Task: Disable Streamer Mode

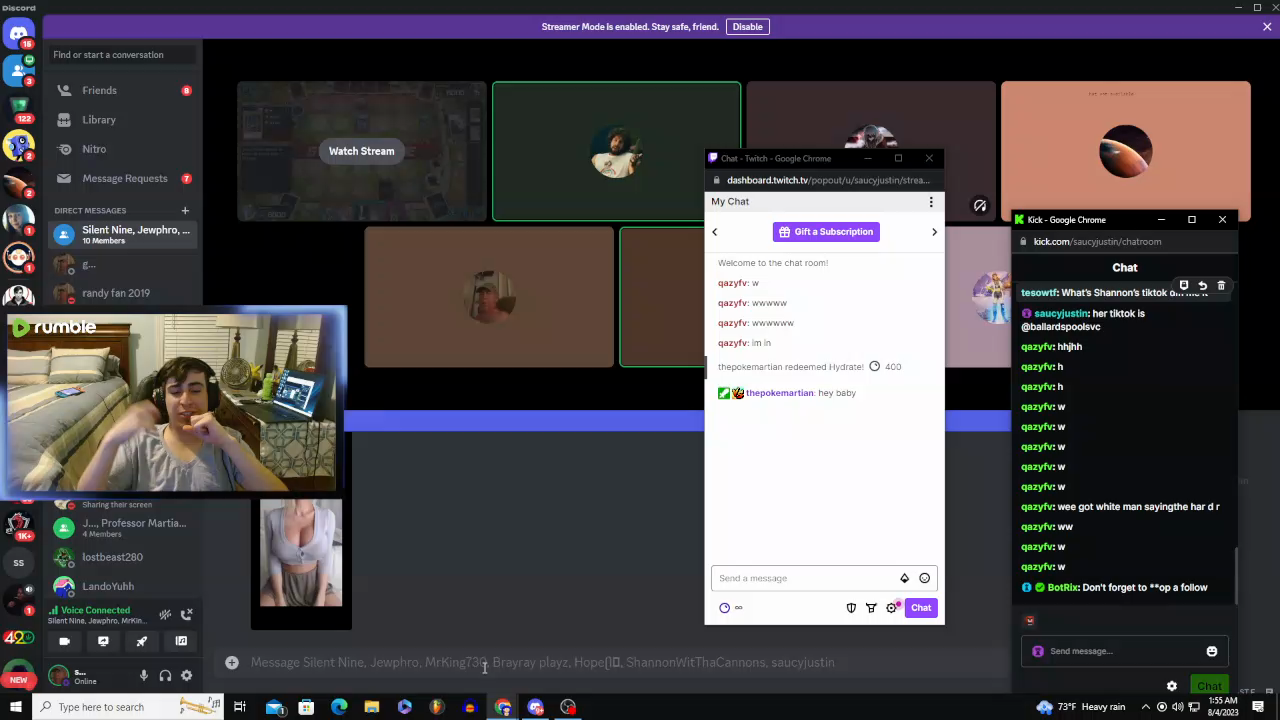Action: [747, 27]
